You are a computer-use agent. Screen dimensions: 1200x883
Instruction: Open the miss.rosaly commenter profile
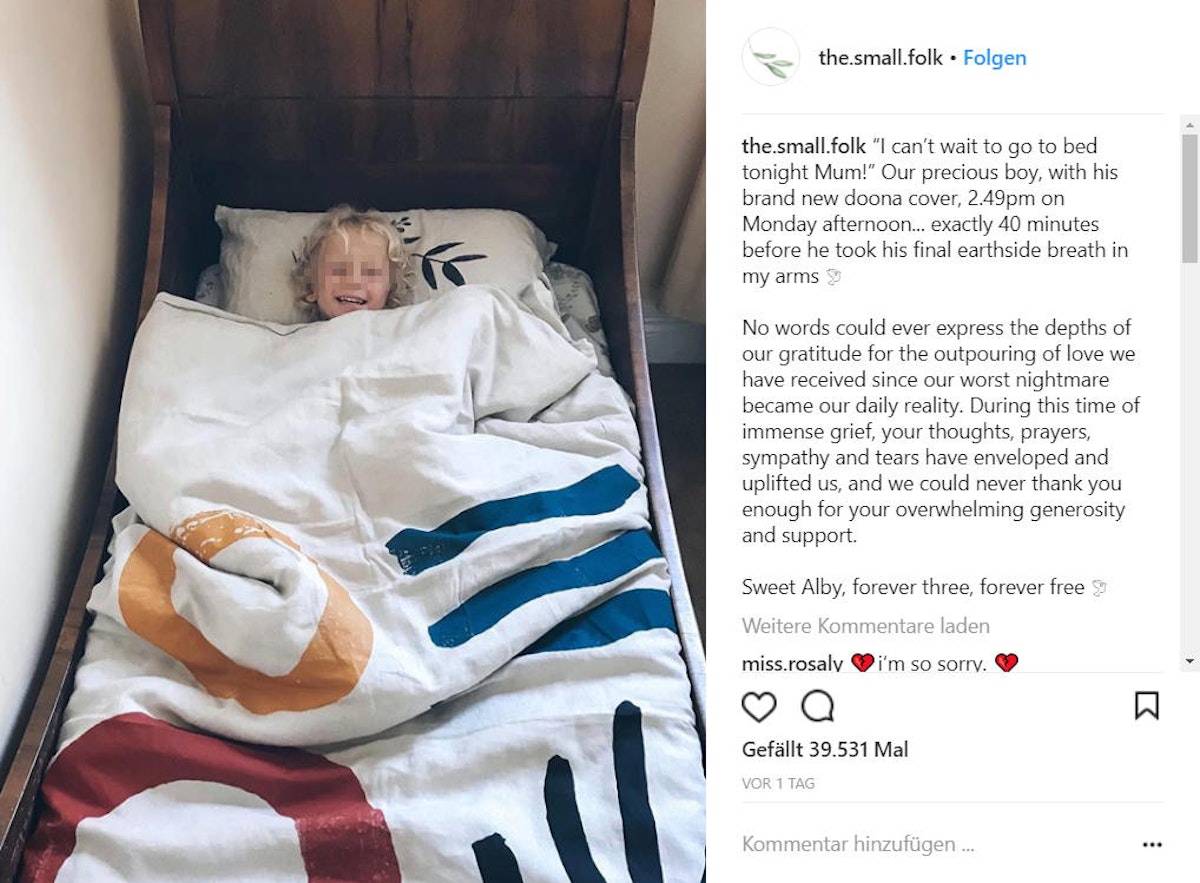pyautogui.click(x=792, y=663)
